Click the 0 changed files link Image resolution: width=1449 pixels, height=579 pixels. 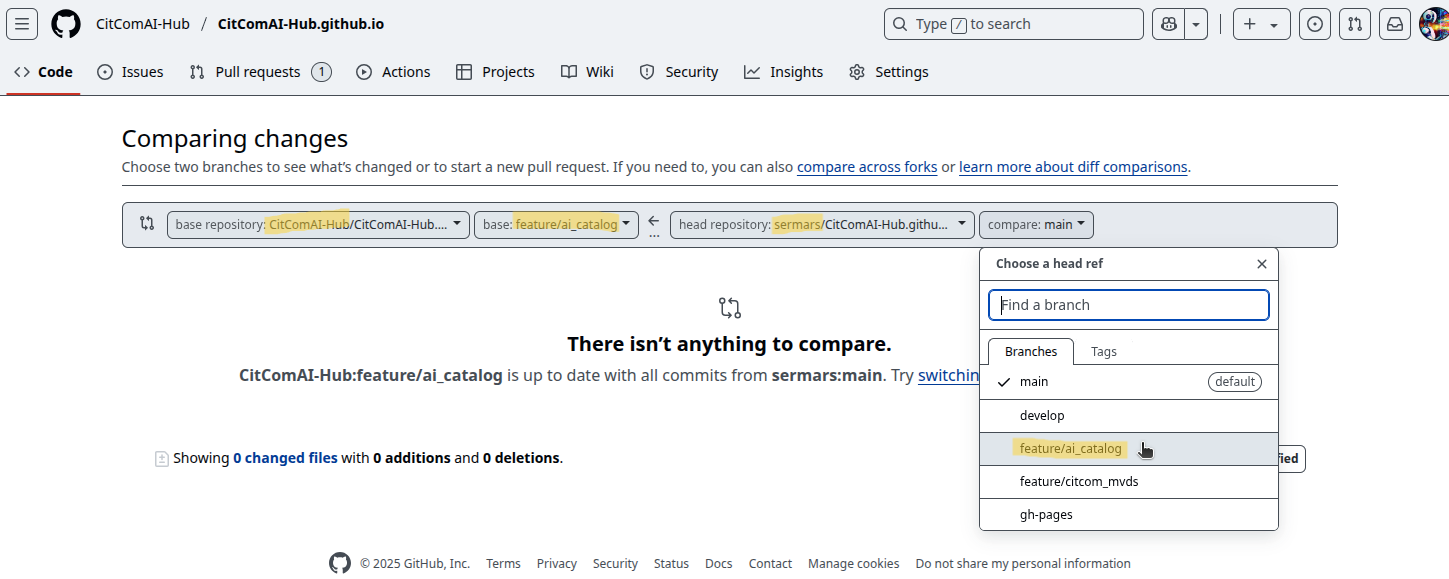click(285, 458)
